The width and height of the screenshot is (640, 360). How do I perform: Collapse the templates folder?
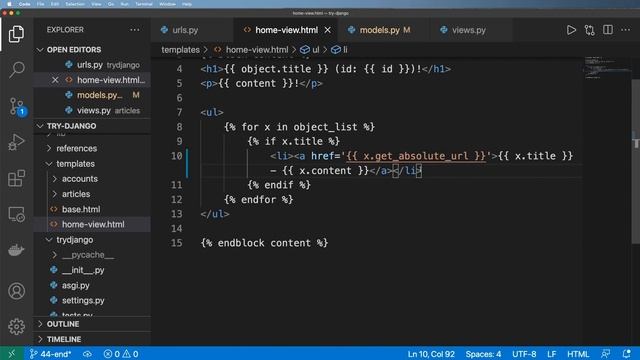tap(92, 164)
